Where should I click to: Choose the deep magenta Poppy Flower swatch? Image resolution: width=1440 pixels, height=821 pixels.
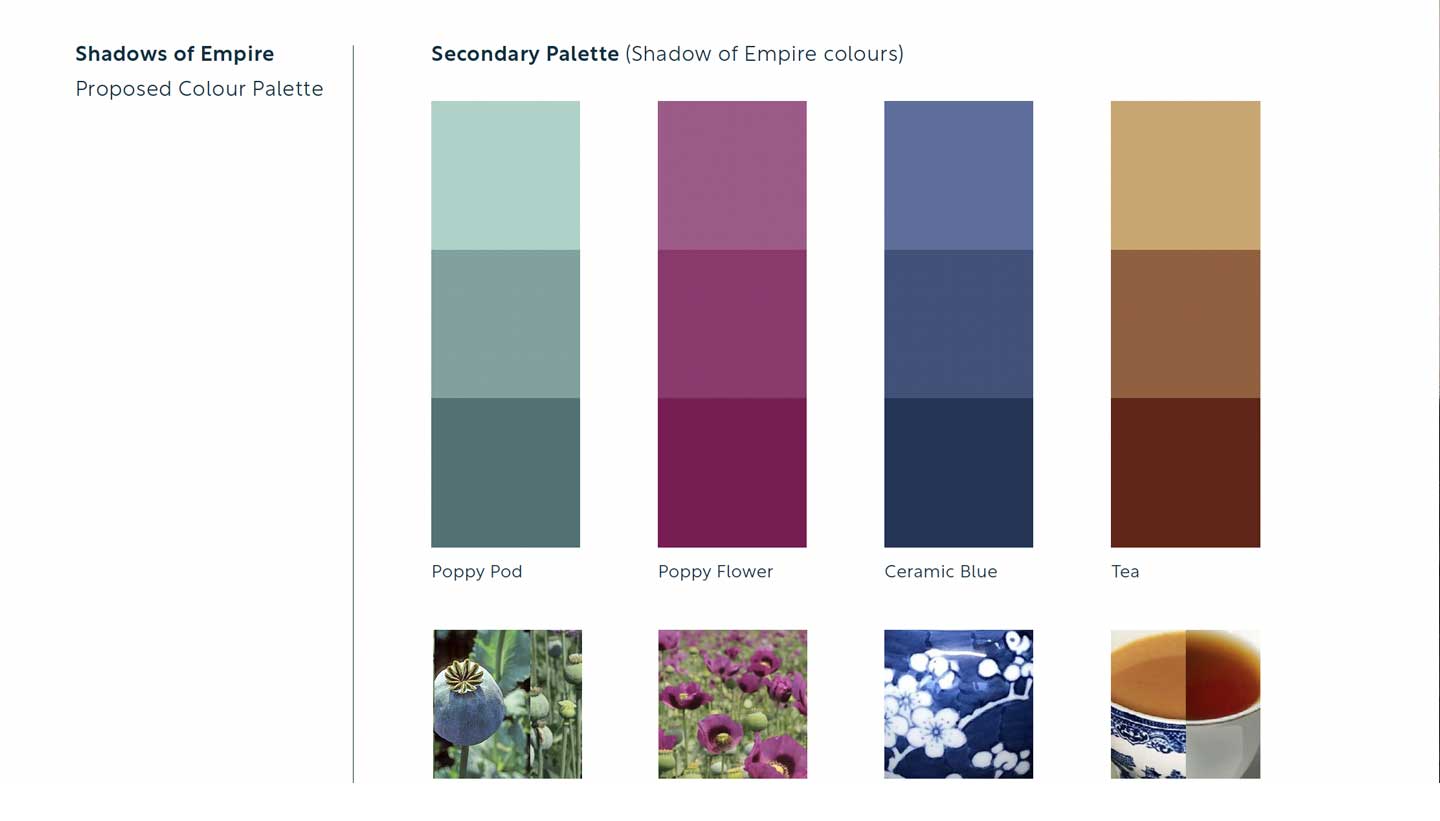click(x=732, y=473)
